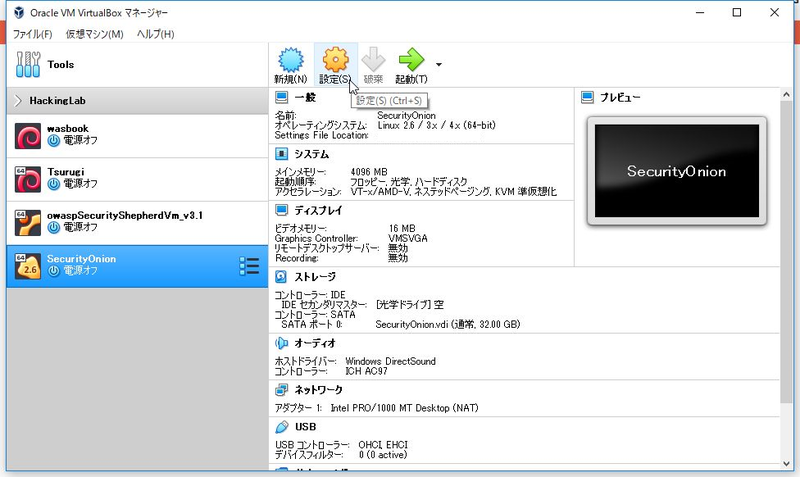Open the File (ファイル) menu
This screenshot has height=477, width=800.
point(32,34)
